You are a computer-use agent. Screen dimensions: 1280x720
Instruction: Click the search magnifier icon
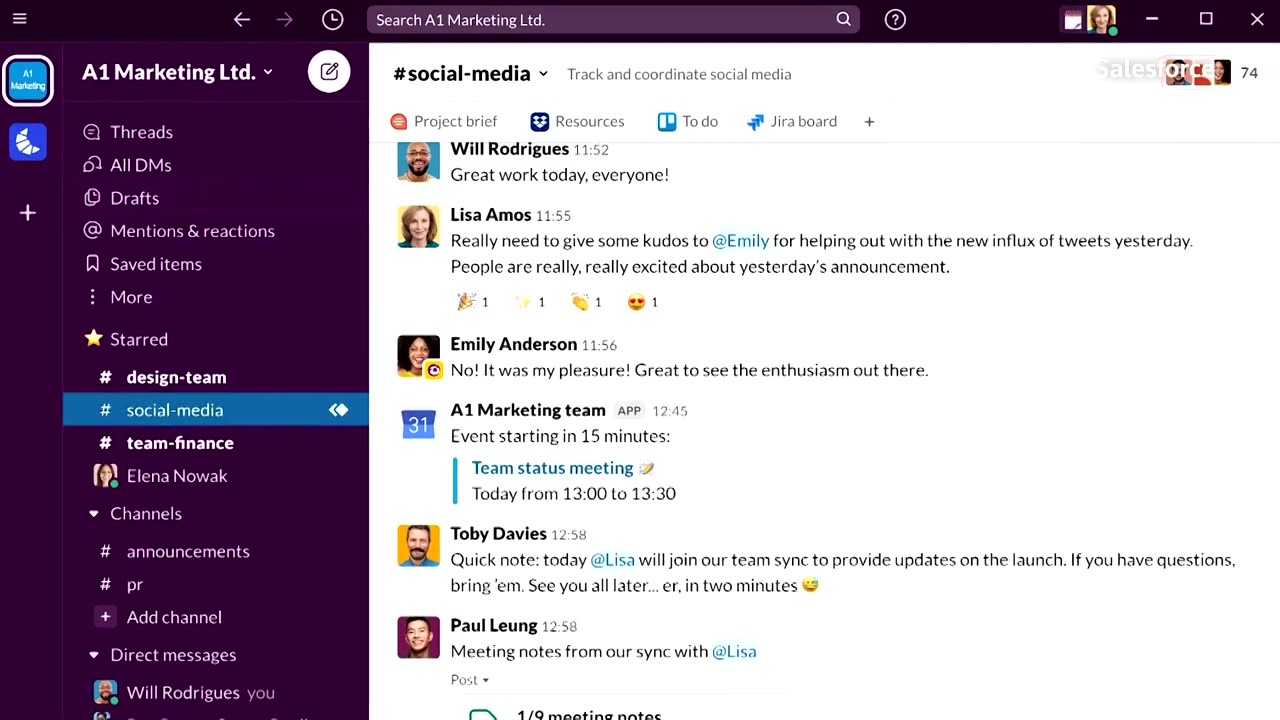[843, 19]
